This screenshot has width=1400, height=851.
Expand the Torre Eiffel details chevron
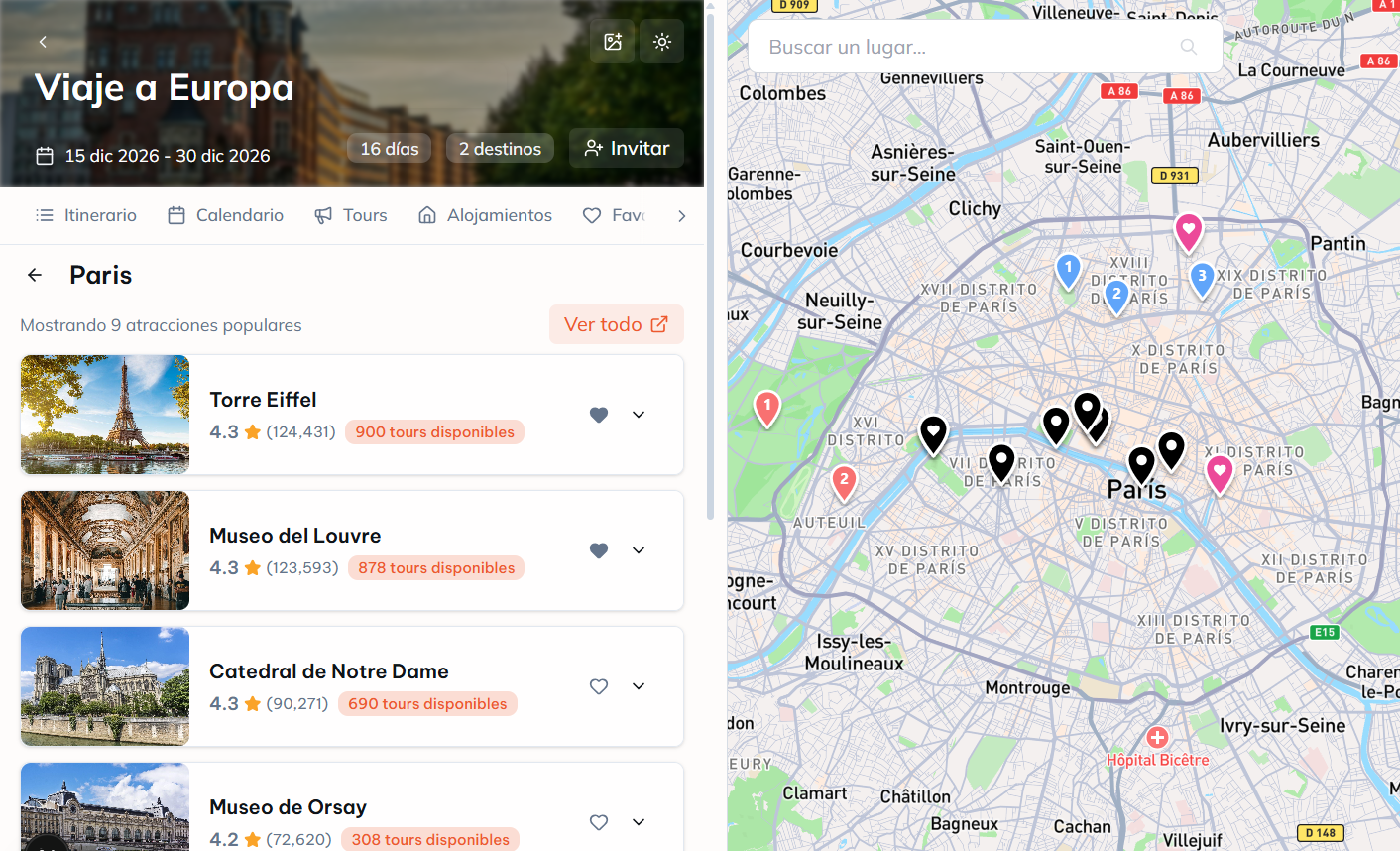639,415
